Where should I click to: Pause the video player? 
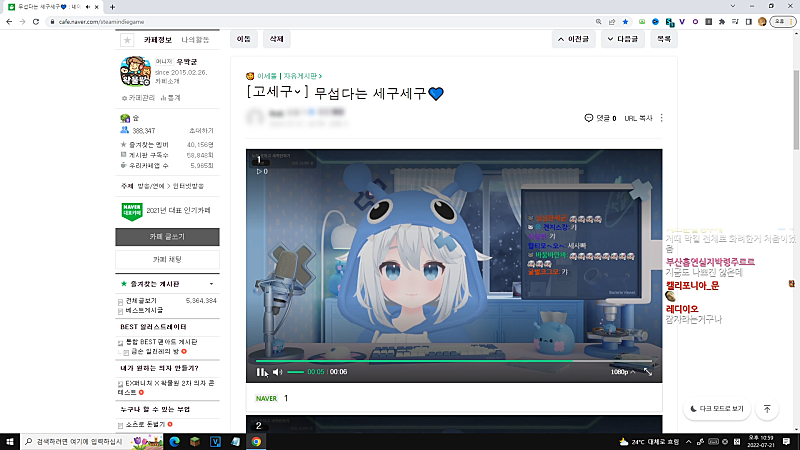pyautogui.click(x=261, y=372)
